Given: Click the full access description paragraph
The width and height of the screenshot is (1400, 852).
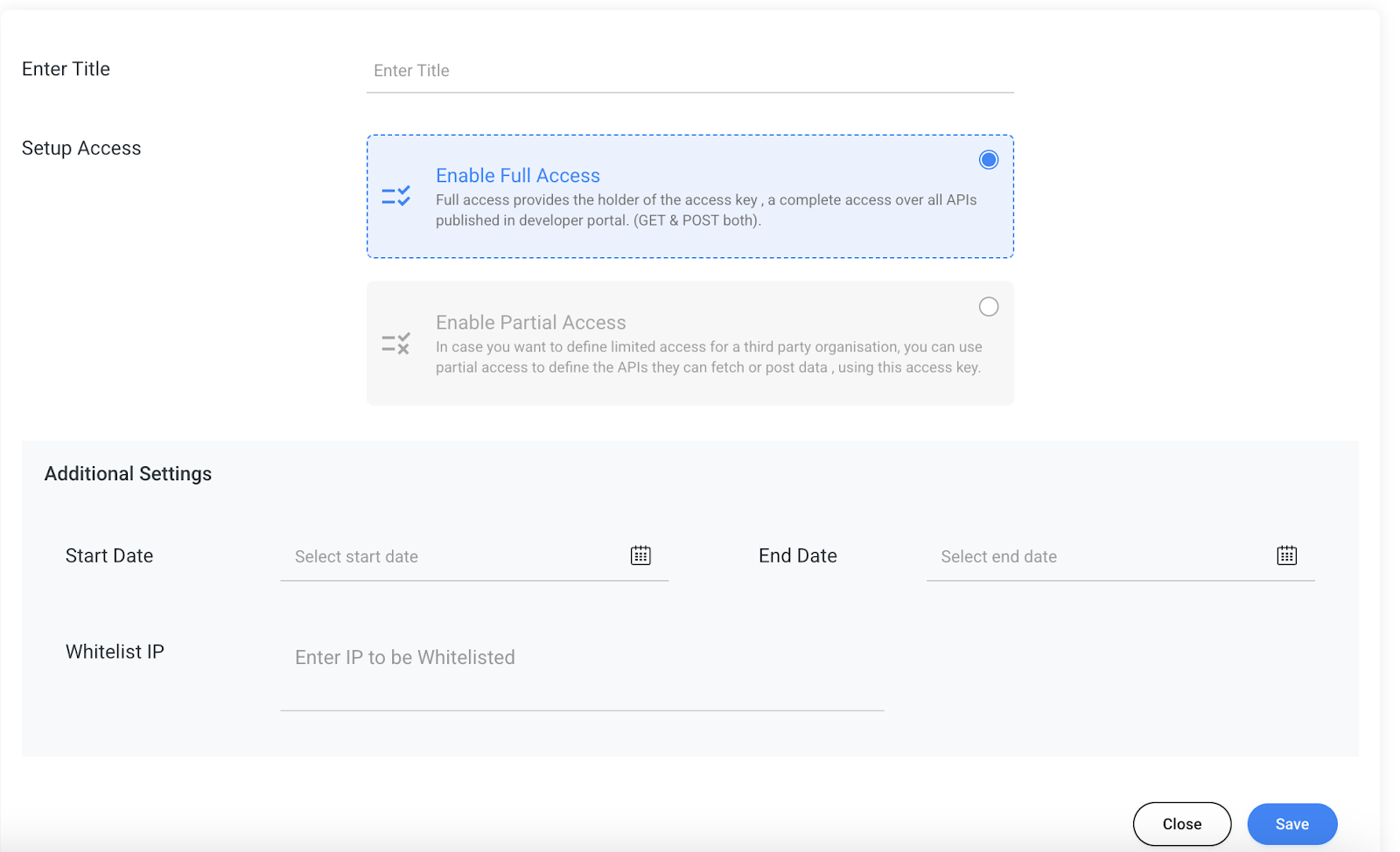Looking at the screenshot, I should (705, 211).
